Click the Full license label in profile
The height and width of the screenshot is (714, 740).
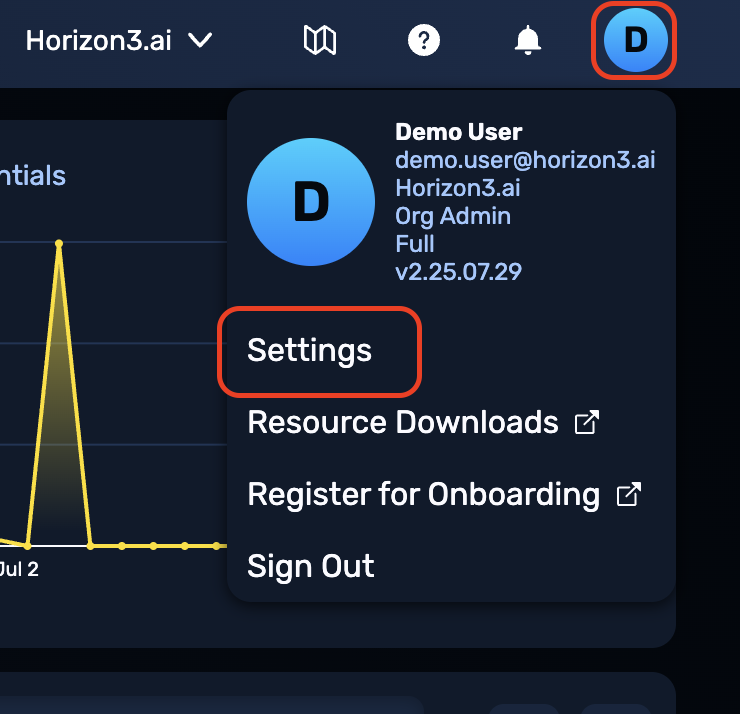[x=414, y=244]
